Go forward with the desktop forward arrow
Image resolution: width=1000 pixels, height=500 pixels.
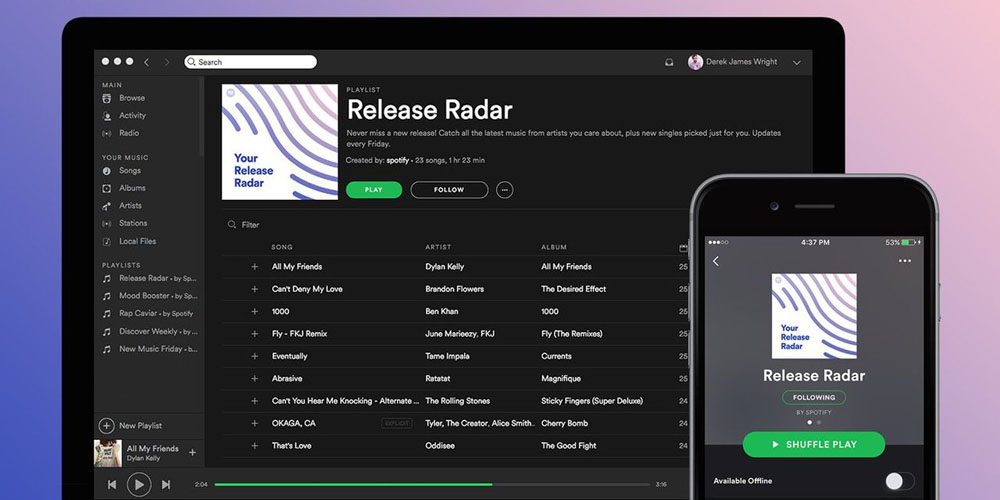coord(167,62)
